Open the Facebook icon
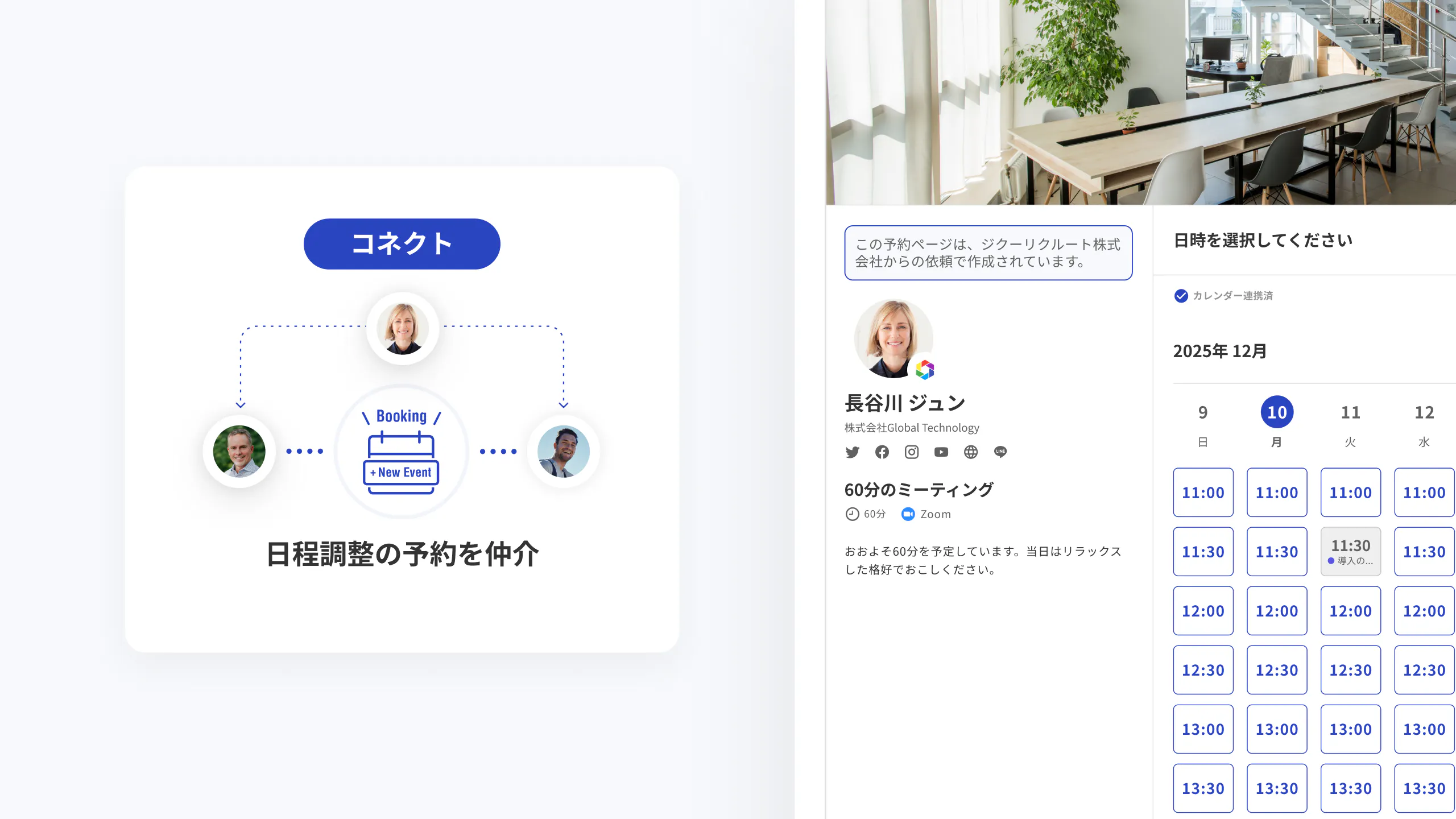 tap(882, 452)
